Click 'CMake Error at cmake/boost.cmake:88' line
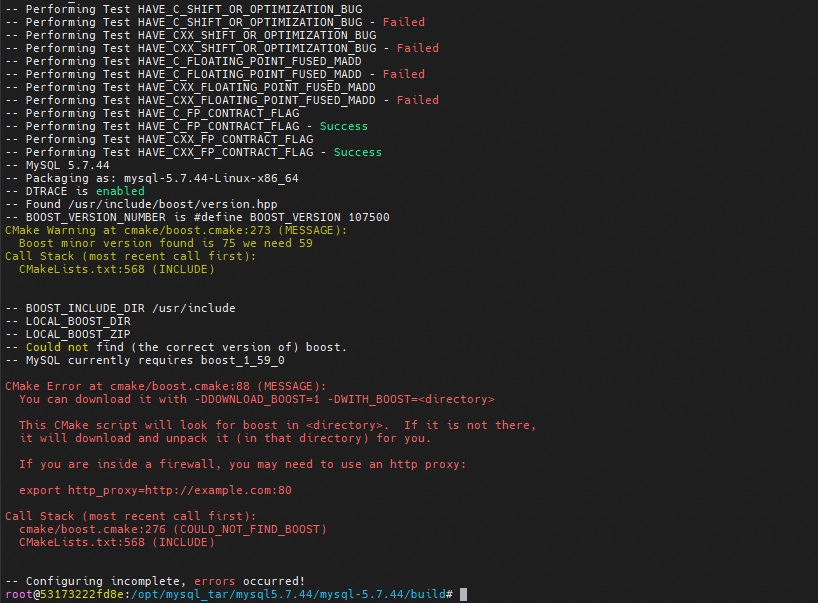The image size is (818, 603). 165,387
